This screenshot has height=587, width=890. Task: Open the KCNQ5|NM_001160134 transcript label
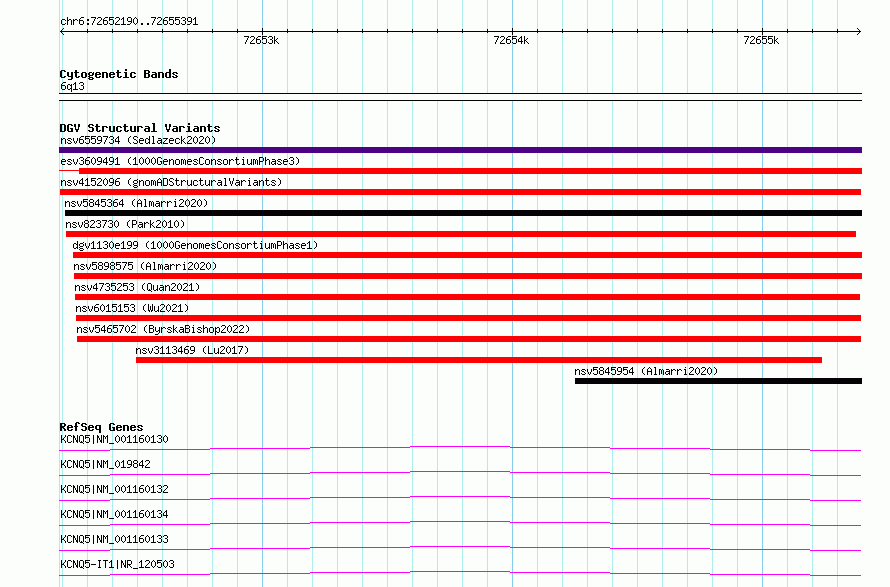tap(114, 514)
